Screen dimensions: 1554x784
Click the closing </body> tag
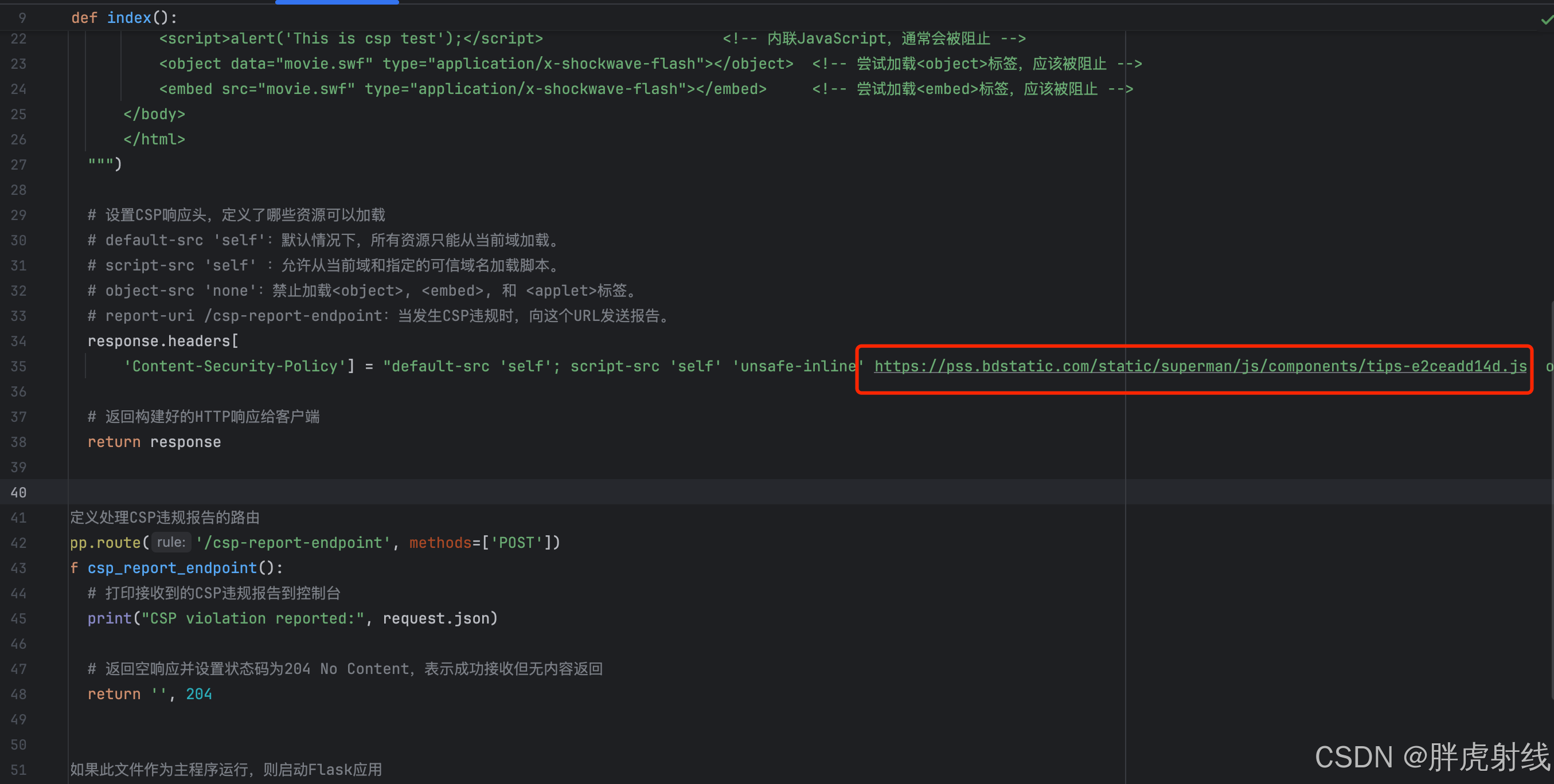[x=154, y=114]
